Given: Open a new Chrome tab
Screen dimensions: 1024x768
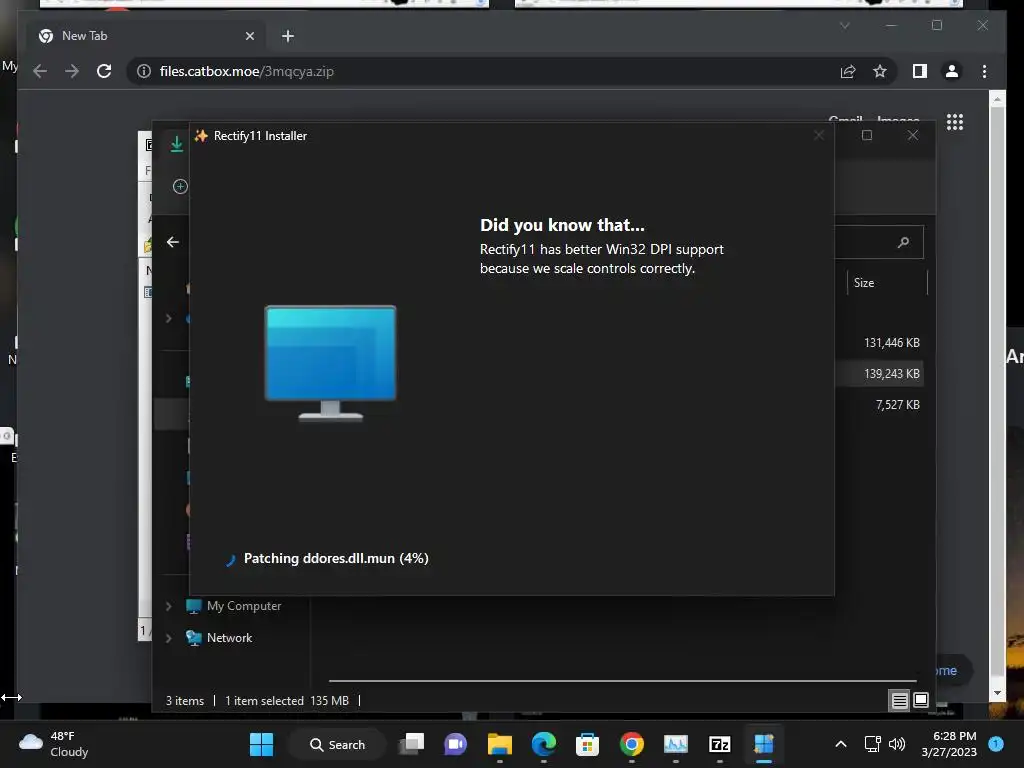Looking at the screenshot, I should click(288, 36).
